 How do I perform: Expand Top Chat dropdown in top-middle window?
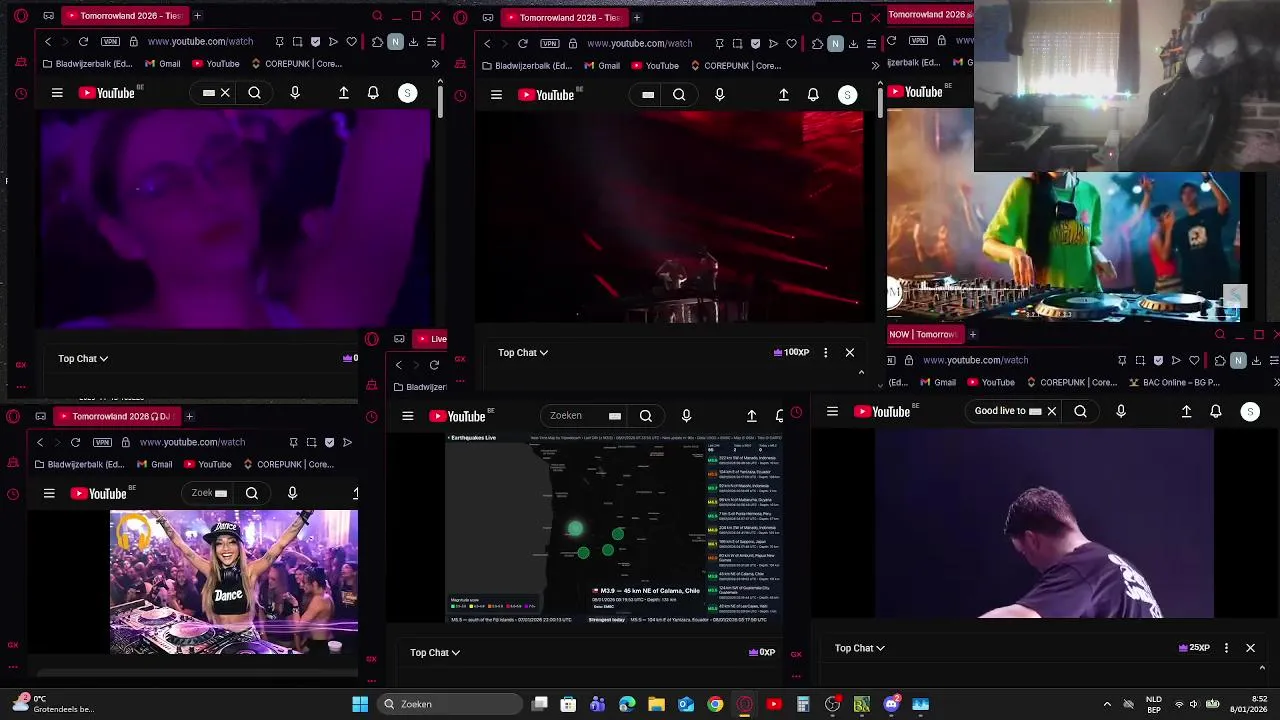click(523, 352)
